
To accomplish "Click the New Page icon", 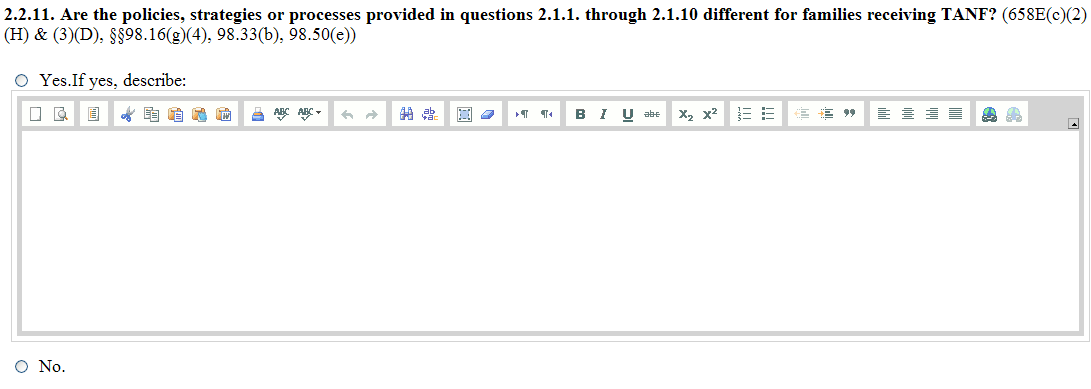I will click(36, 114).
